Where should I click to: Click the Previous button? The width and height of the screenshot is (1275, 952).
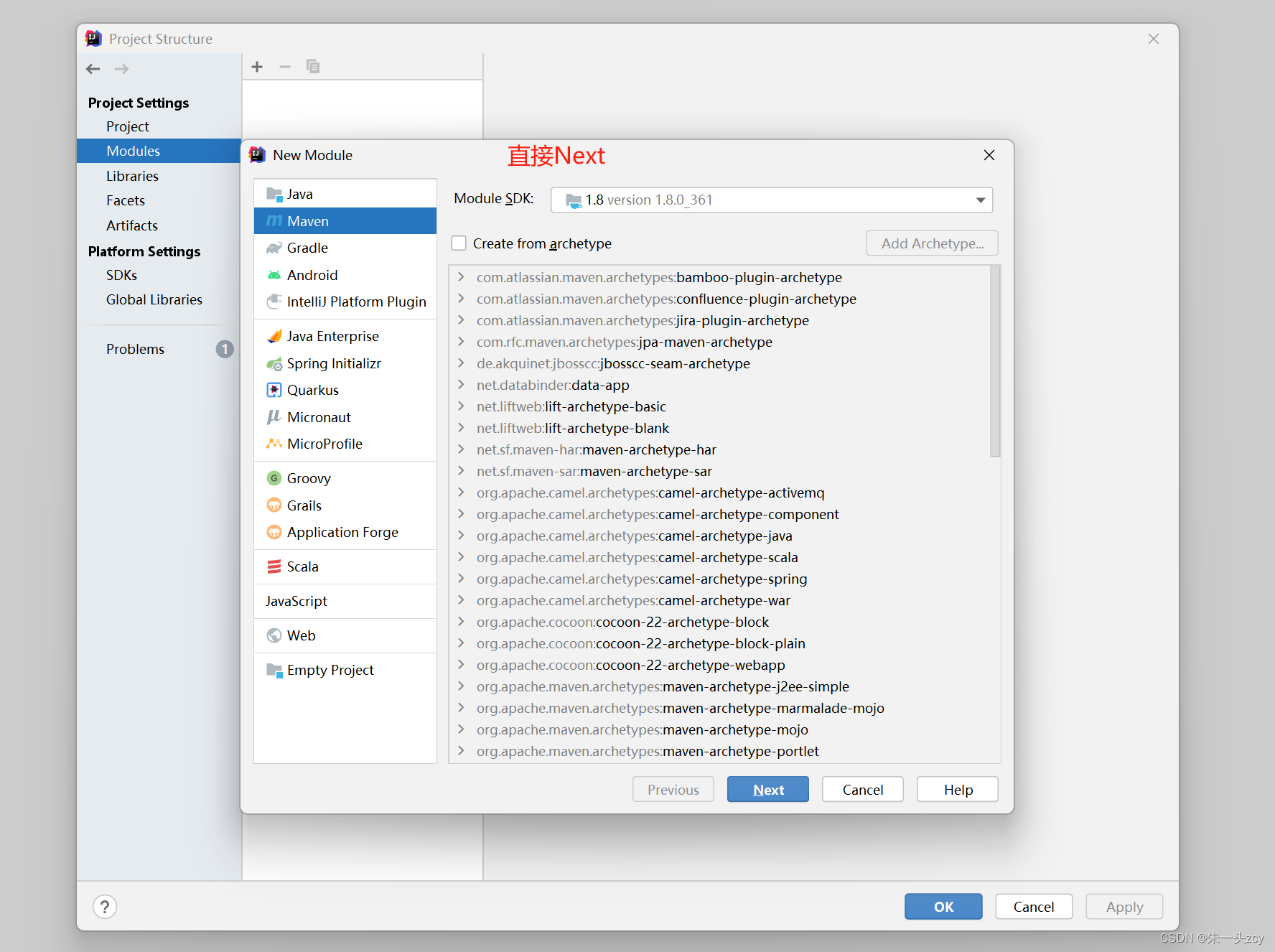click(673, 790)
